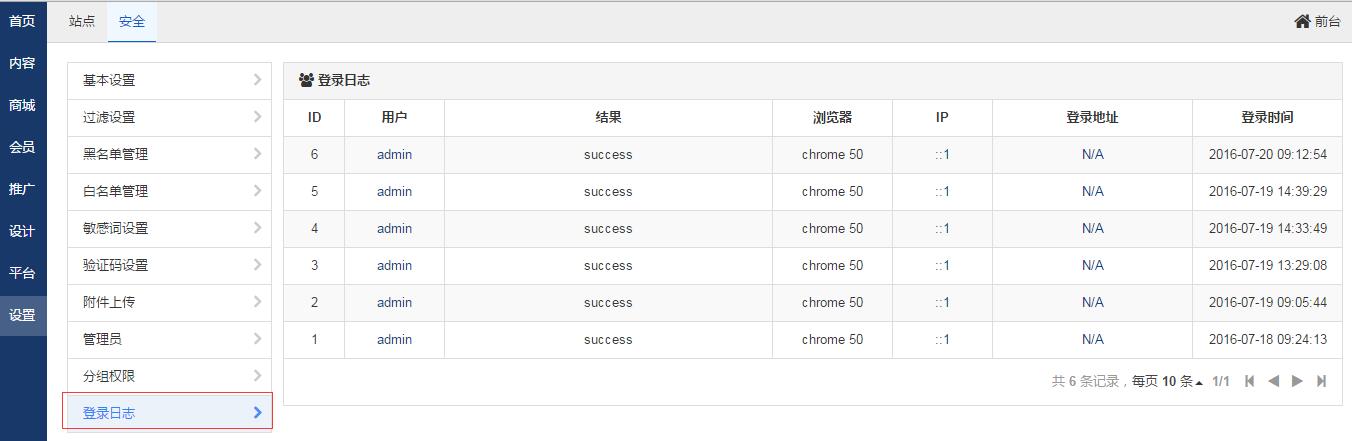The image size is (1352, 441).
Task: Click the users icon beside 登录日志 header
Action: [307, 80]
